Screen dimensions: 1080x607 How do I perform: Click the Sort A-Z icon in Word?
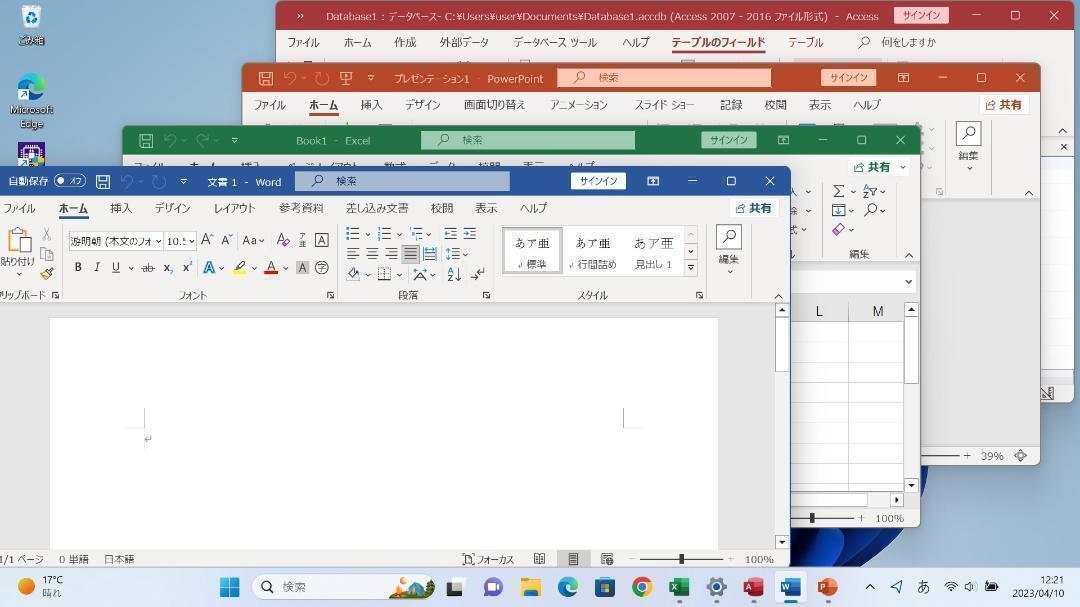click(454, 274)
